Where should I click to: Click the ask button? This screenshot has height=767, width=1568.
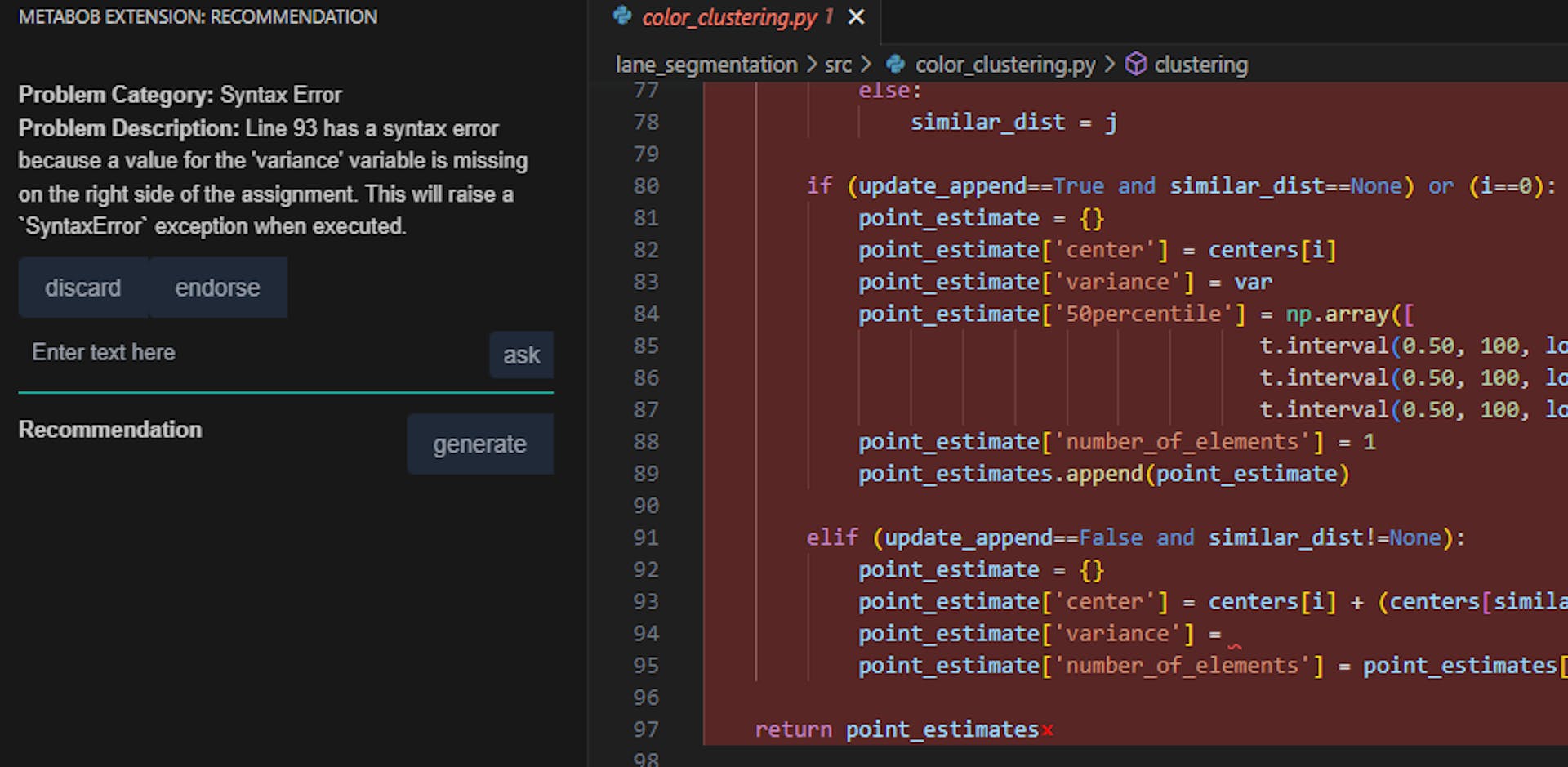(x=521, y=355)
